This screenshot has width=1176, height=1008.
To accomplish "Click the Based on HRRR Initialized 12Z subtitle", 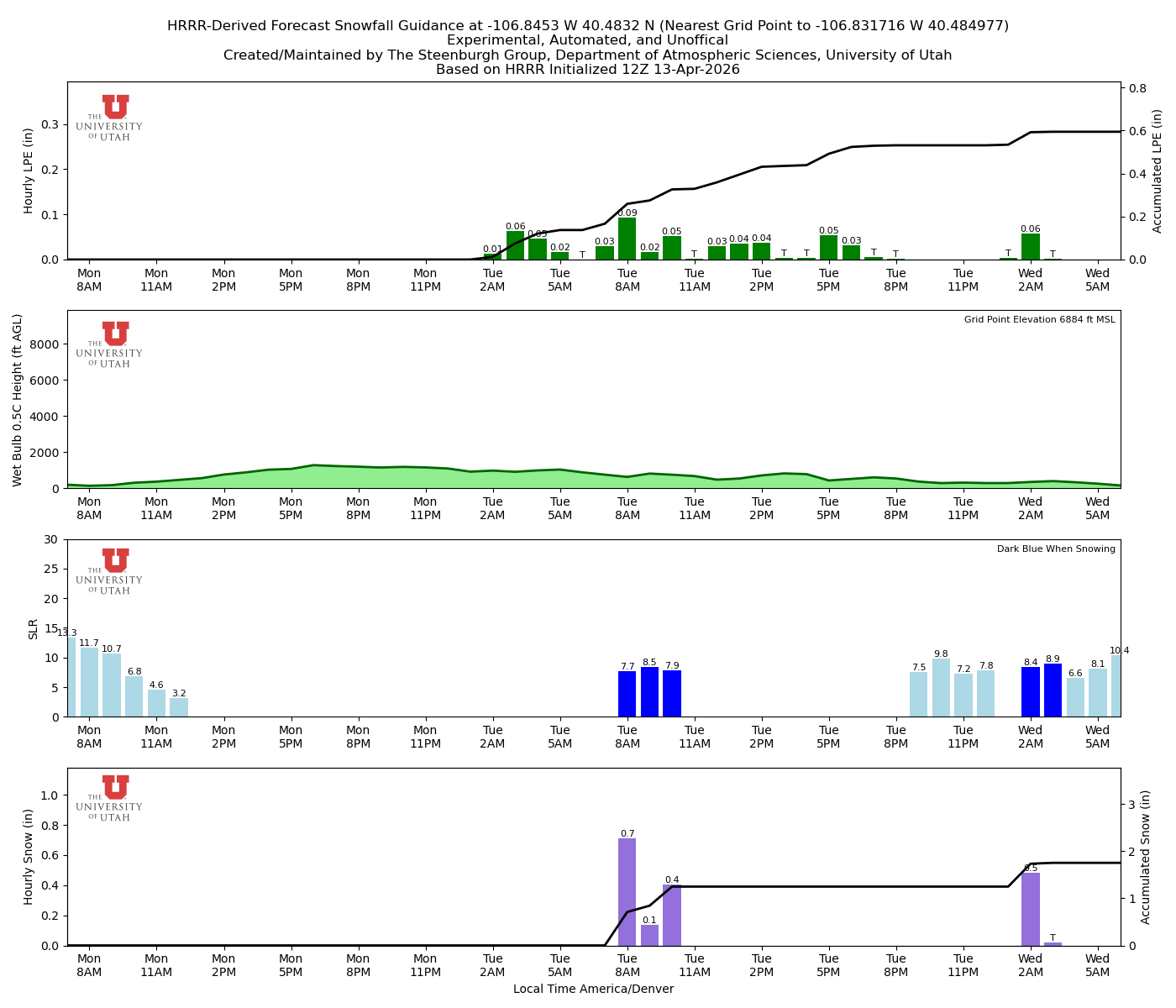I will (588, 70).
